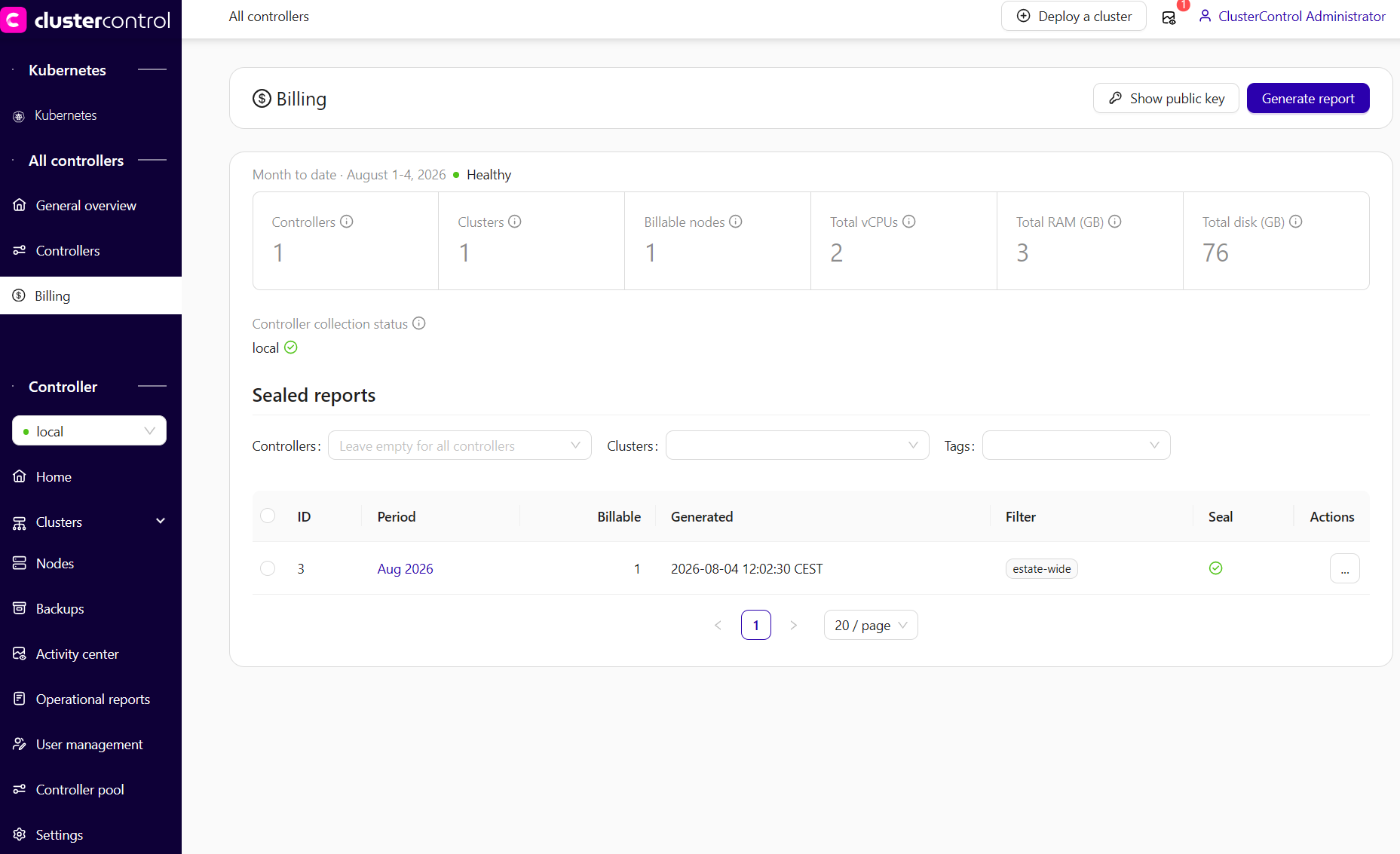
Task: Click the Backups sidebar icon
Action: (20, 608)
